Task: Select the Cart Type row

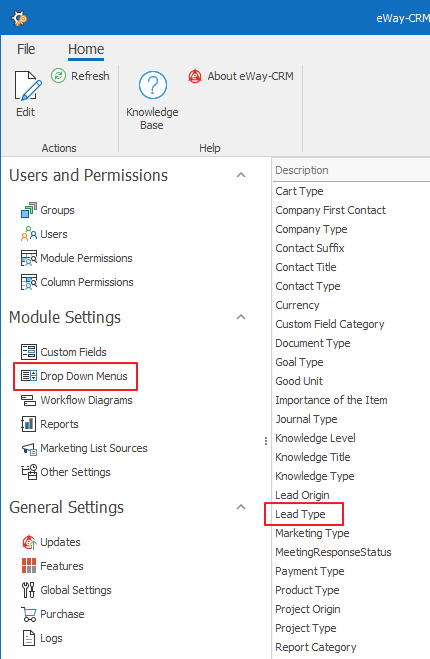Action: [x=351, y=191]
